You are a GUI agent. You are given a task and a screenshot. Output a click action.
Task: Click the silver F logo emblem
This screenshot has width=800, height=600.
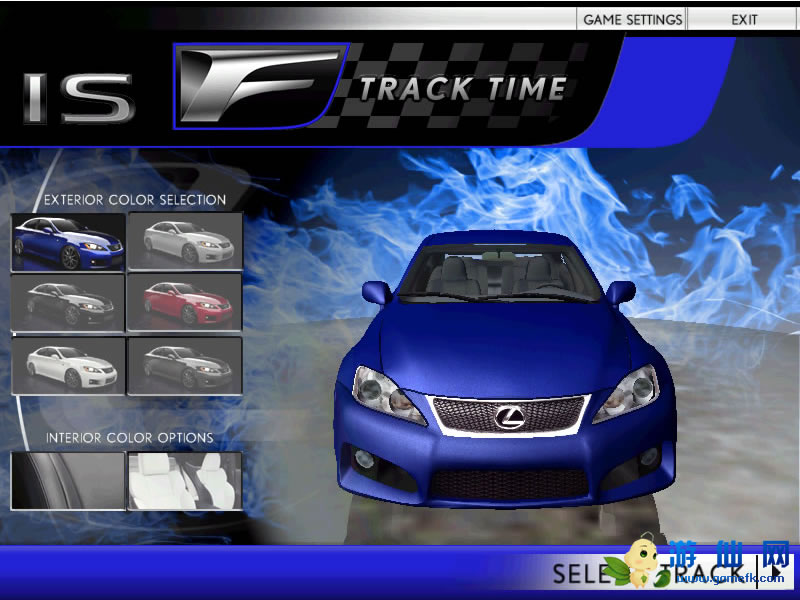(261, 85)
